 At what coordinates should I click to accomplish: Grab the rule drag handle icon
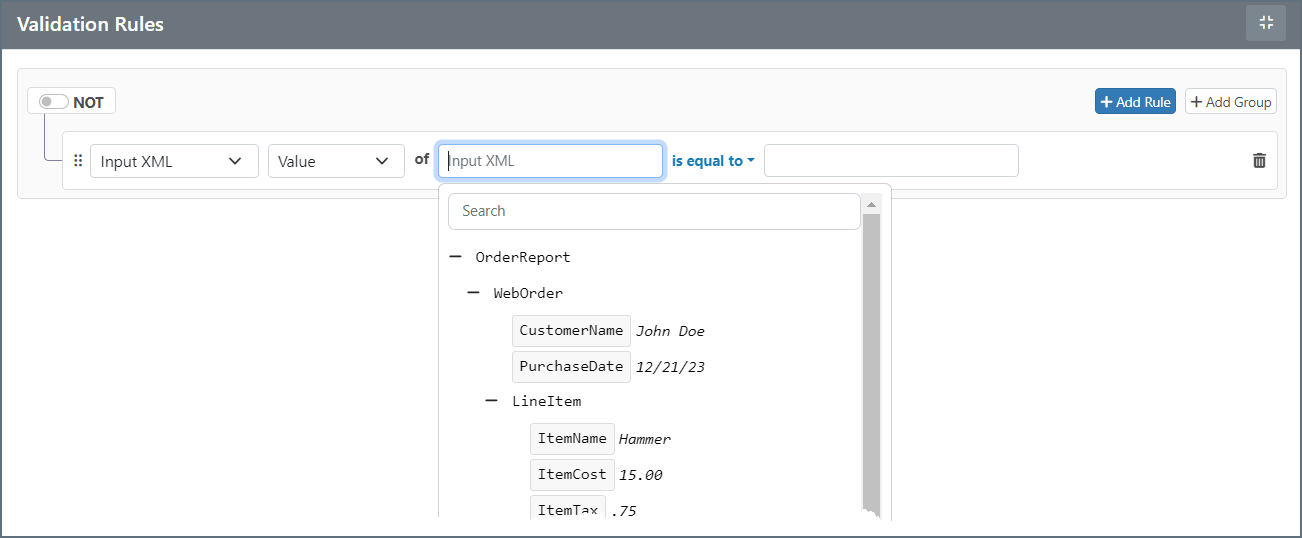click(78, 161)
